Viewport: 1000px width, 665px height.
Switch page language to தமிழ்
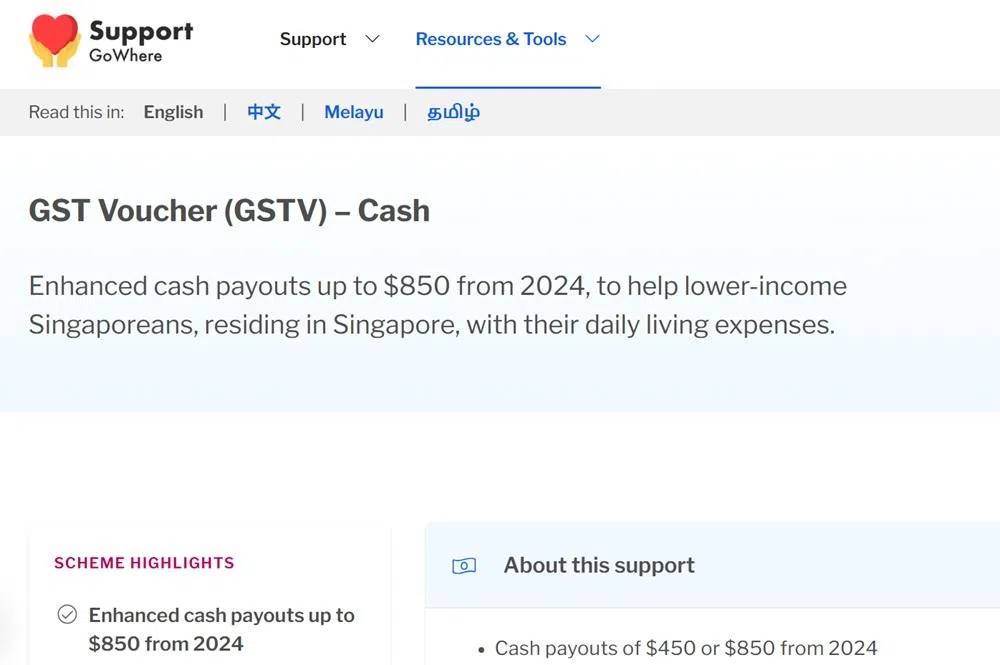(453, 112)
